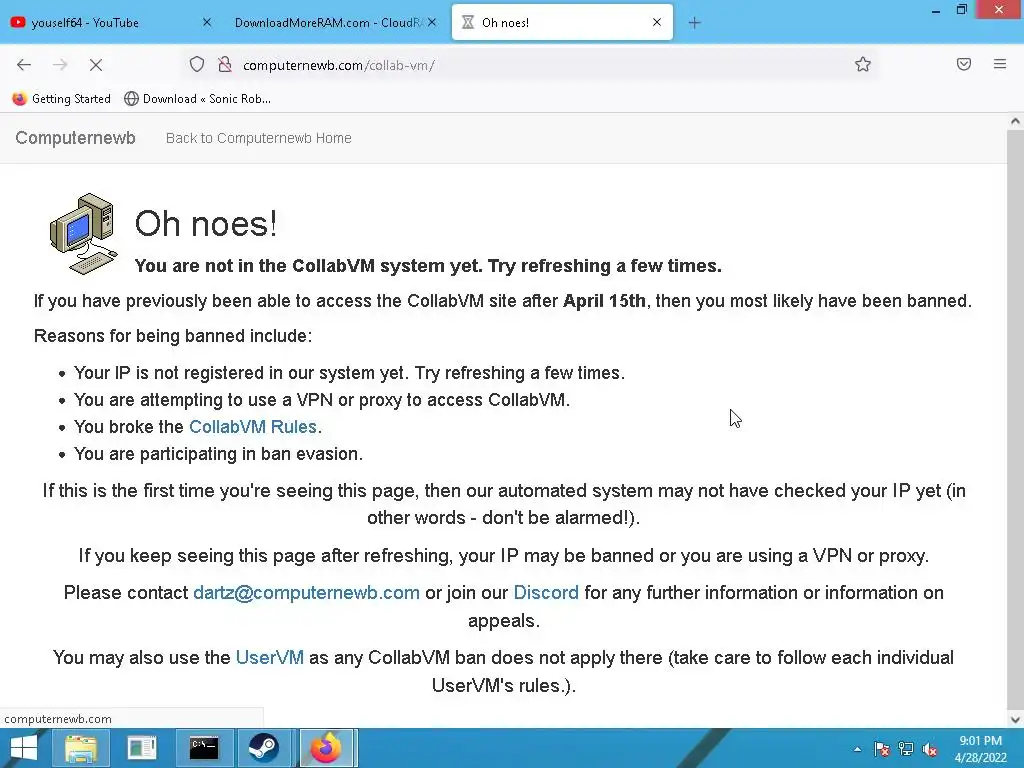Follow the UserVM link

[x=270, y=657]
